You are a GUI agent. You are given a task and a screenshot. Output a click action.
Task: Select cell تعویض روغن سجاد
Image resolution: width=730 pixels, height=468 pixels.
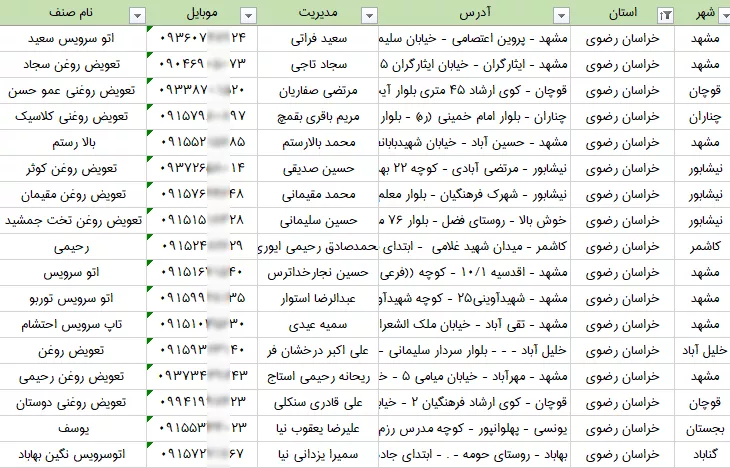(x=73, y=65)
